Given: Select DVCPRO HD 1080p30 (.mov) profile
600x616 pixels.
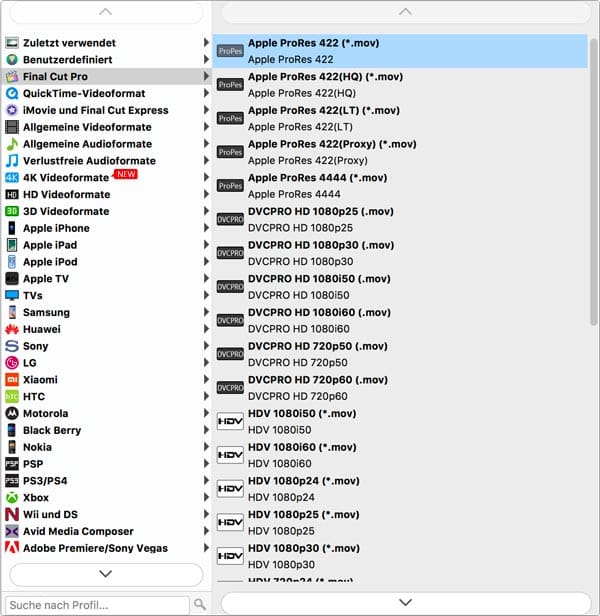Looking at the screenshot, I should pyautogui.click(x=400, y=253).
